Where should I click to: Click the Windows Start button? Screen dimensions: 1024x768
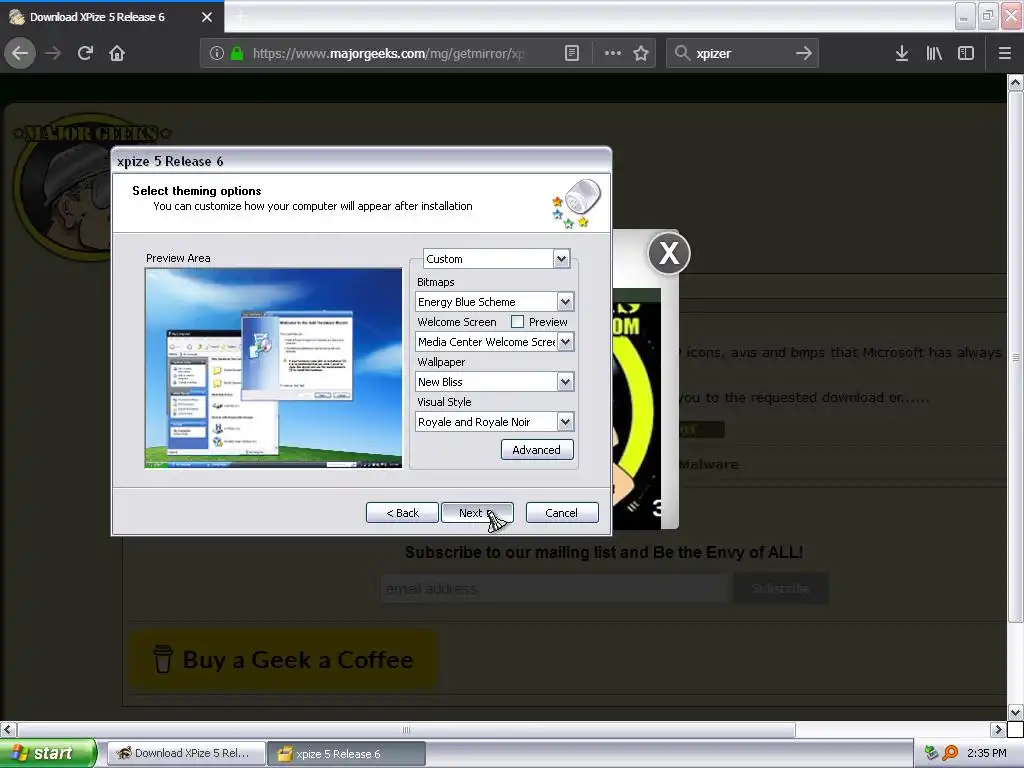point(48,753)
